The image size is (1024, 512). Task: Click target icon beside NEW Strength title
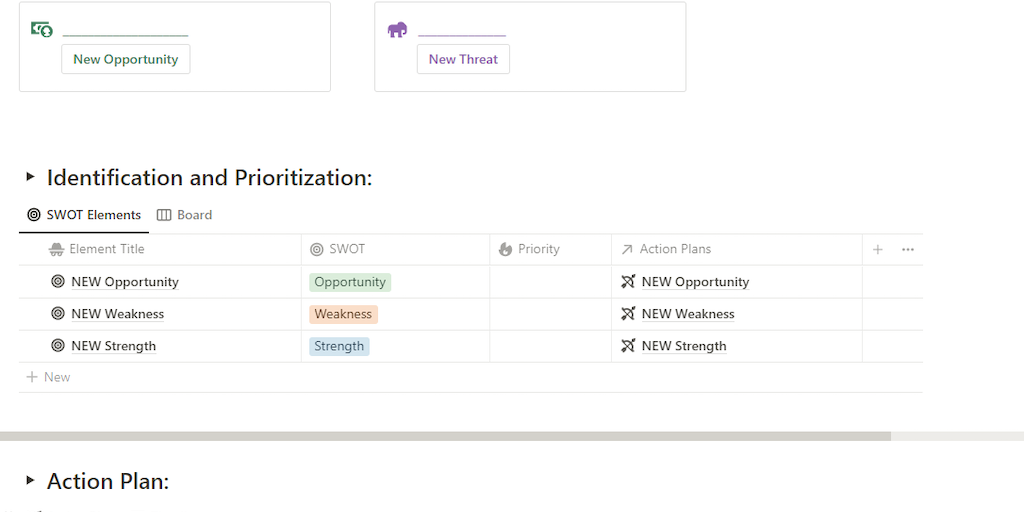[x=58, y=346]
